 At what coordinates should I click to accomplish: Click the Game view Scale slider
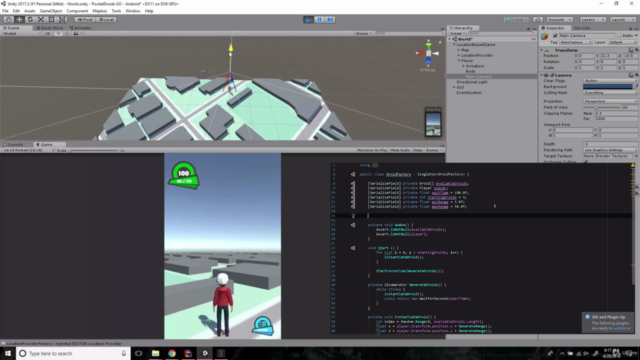93,150
